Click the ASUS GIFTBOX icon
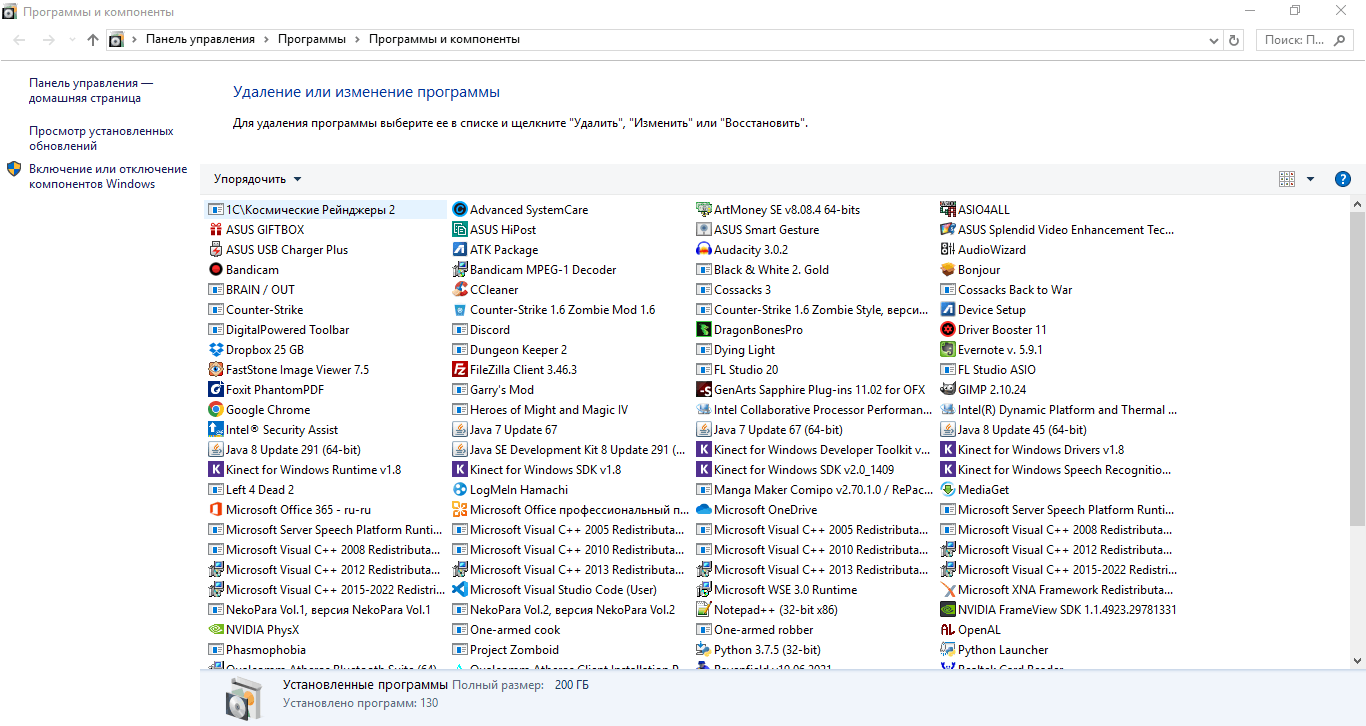 pos(216,230)
